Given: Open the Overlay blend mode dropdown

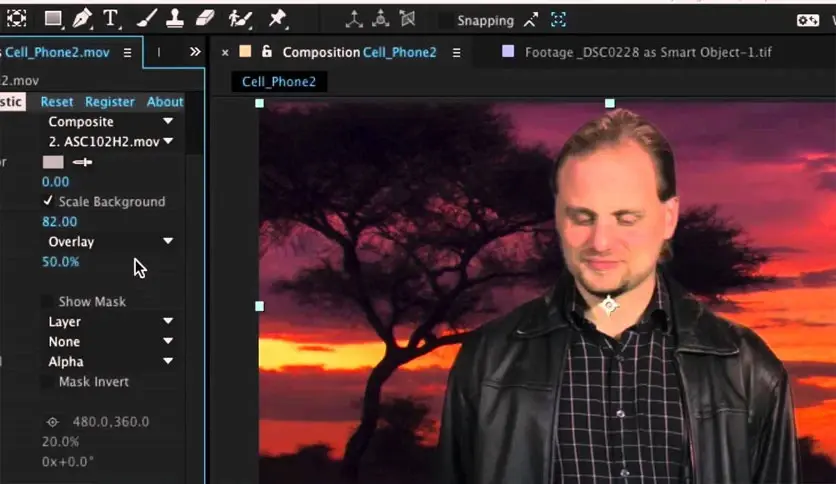Looking at the screenshot, I should tap(110, 241).
